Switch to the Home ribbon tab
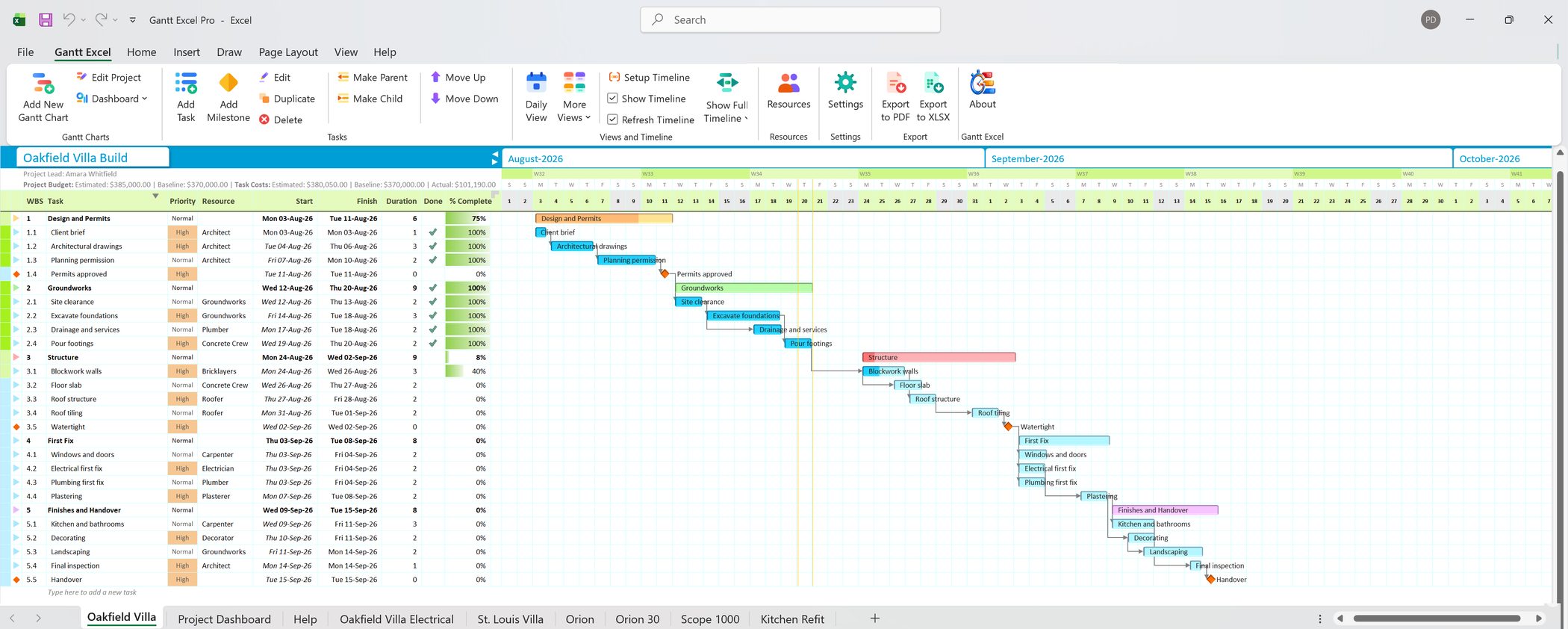This screenshot has width=1568, height=629. [142, 52]
